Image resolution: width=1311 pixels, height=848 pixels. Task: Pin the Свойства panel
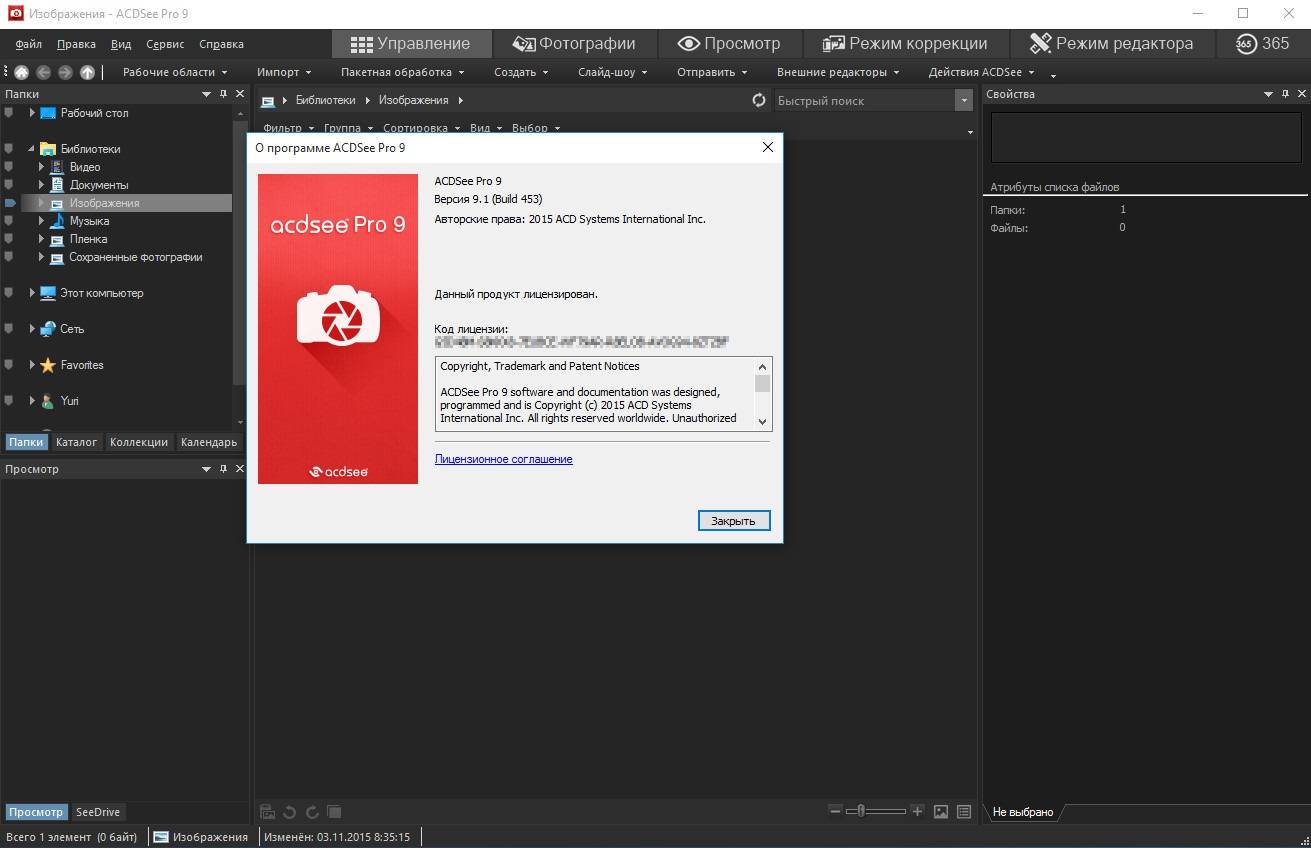pos(1284,94)
